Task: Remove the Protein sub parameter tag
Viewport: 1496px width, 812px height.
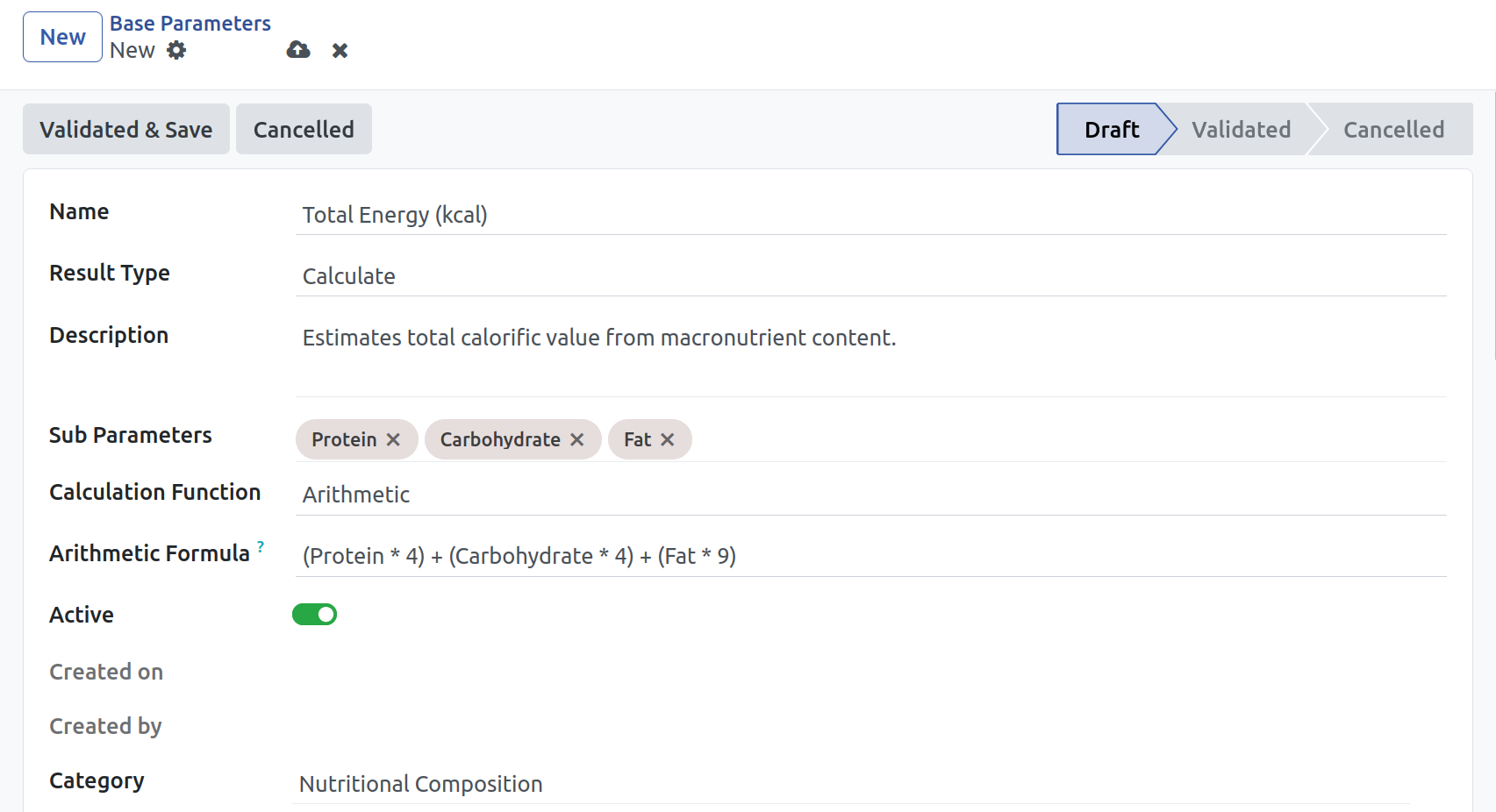Action: coord(393,439)
